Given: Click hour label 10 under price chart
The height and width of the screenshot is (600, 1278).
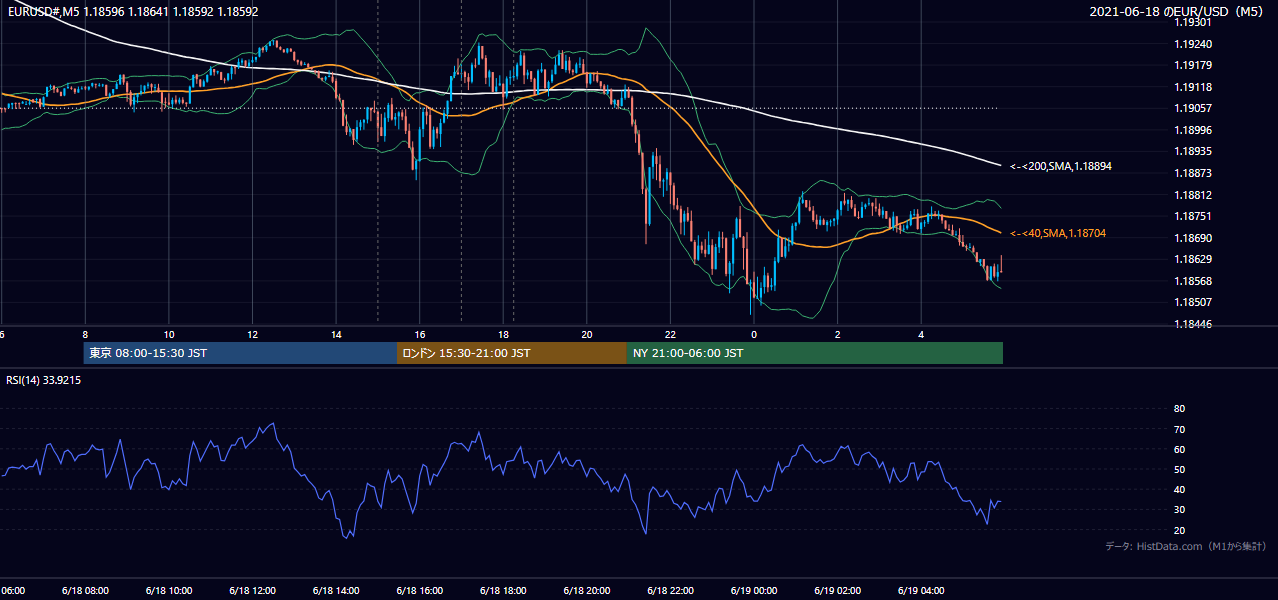Looking at the screenshot, I should pos(169,335).
